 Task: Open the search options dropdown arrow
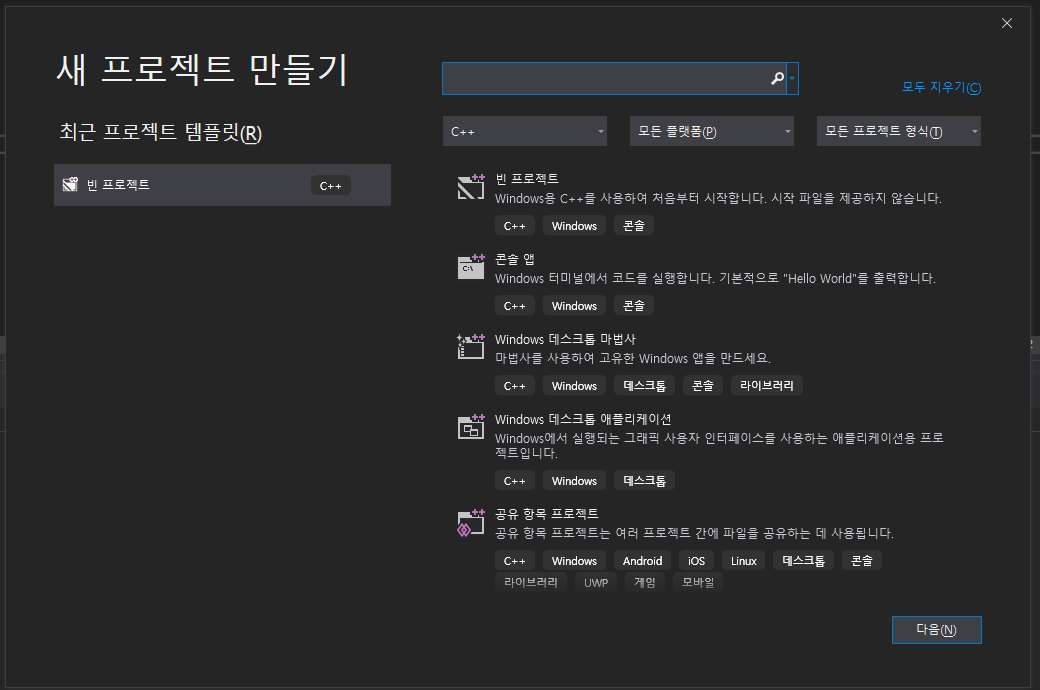pyautogui.click(x=793, y=78)
